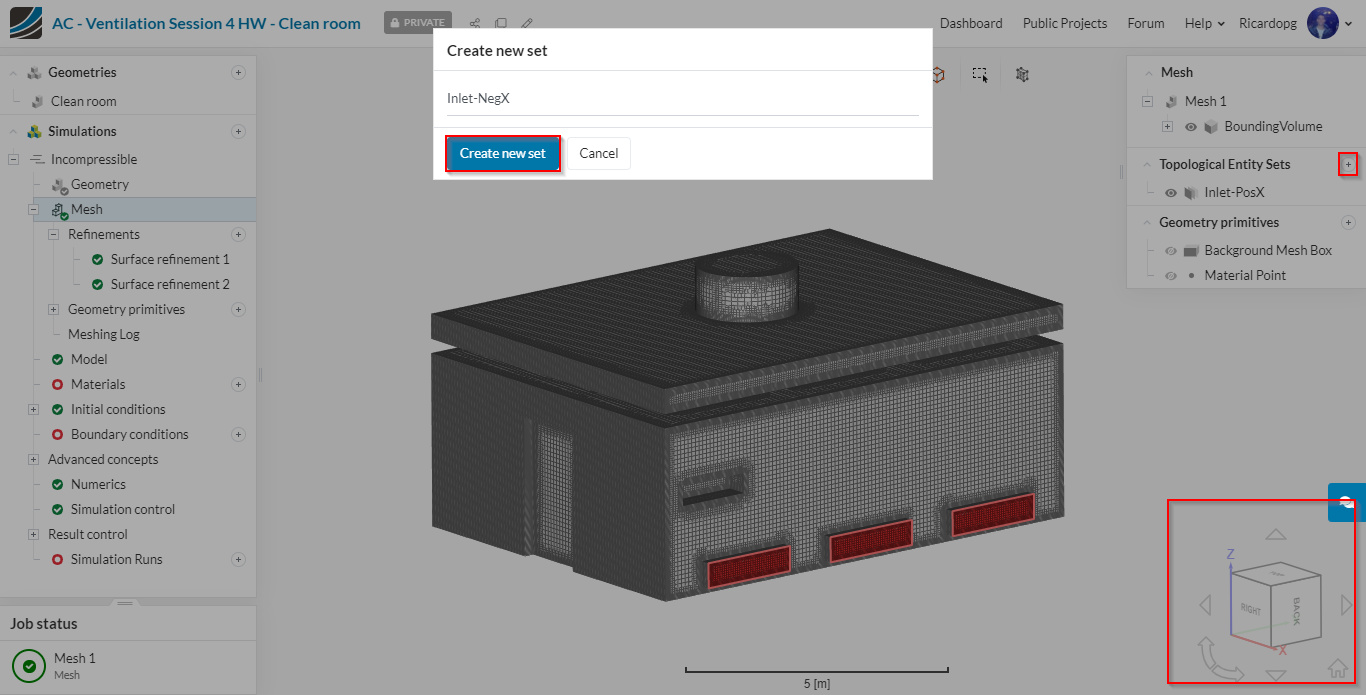Open the Forum link
The image size is (1366, 695).
(x=1146, y=23)
